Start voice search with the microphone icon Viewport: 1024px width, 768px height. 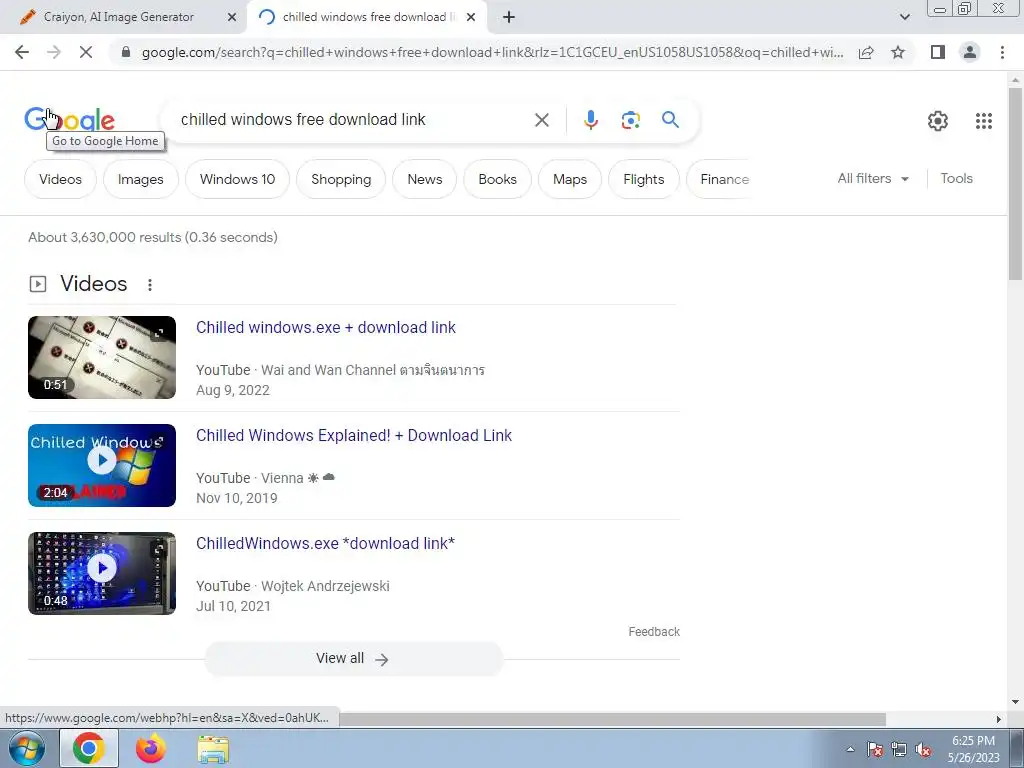coord(590,120)
